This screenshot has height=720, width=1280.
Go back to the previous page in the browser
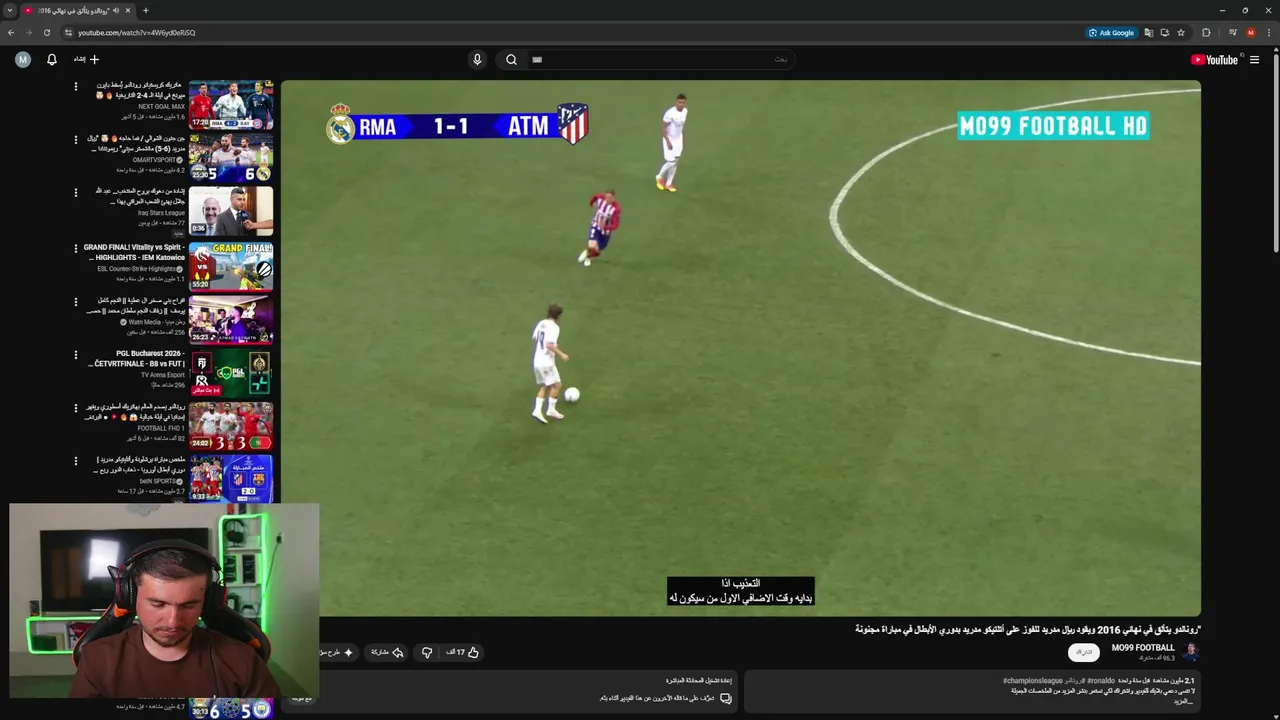point(11,32)
